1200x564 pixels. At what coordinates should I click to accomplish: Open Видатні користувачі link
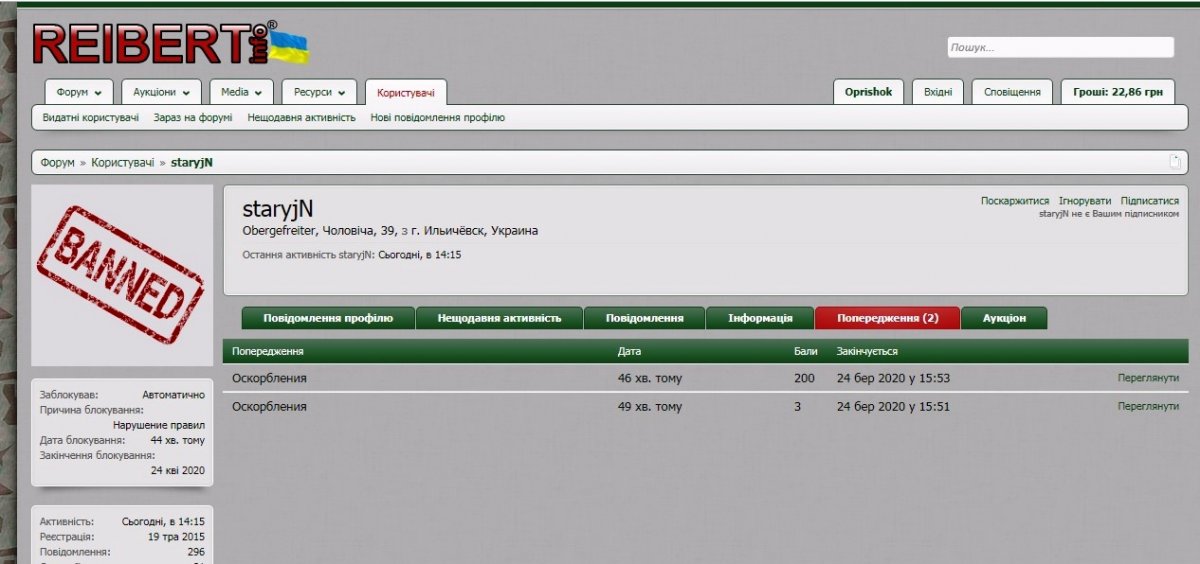click(91, 117)
